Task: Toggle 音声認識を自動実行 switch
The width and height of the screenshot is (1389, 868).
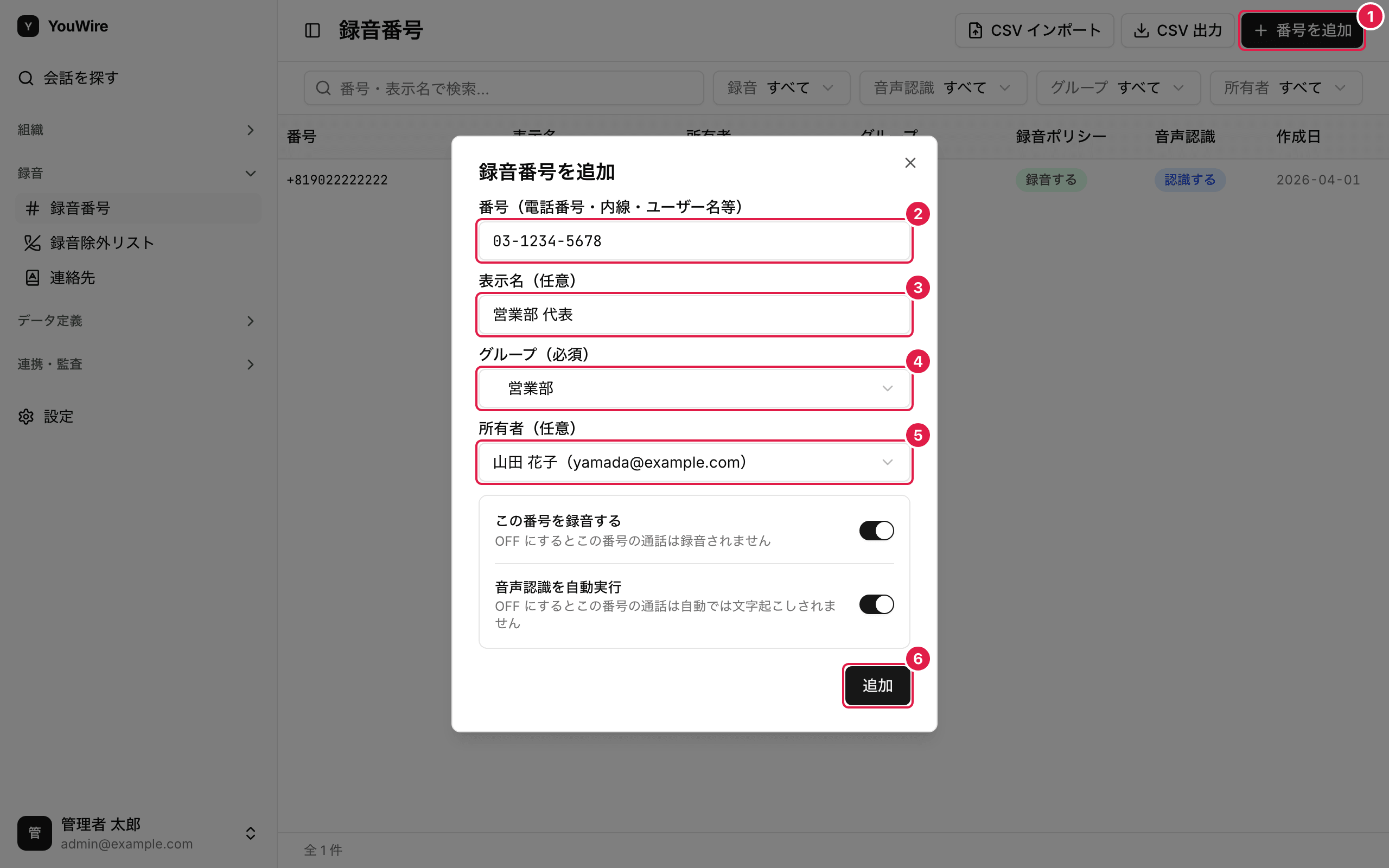Action: coord(876,604)
